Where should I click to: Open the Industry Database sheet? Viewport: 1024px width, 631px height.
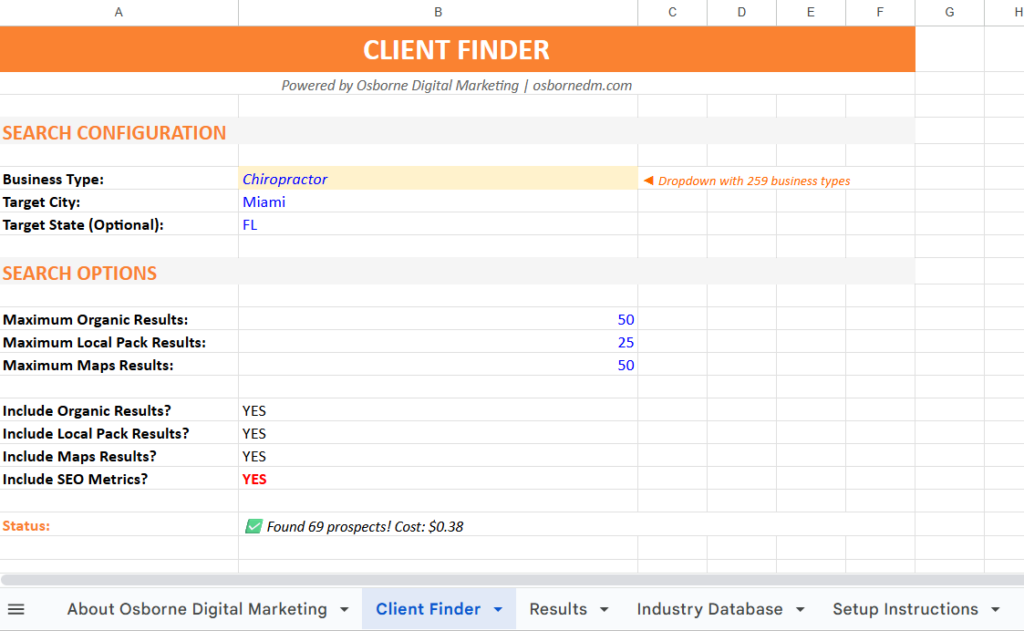pyautogui.click(x=711, y=608)
